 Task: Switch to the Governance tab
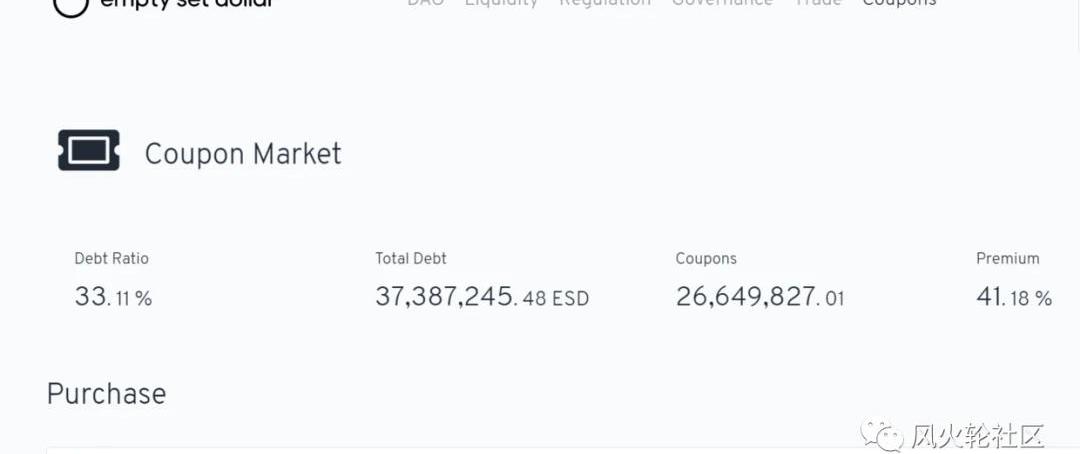click(x=722, y=3)
